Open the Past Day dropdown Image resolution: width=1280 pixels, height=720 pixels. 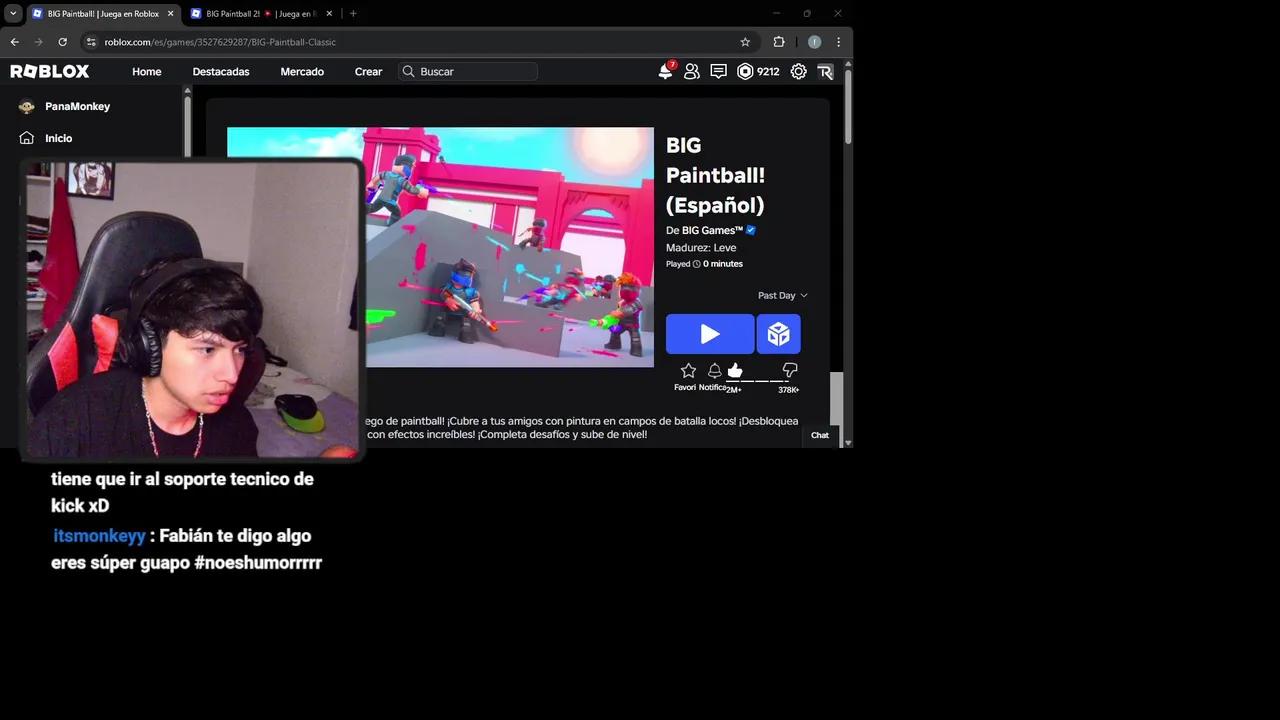[782, 295]
